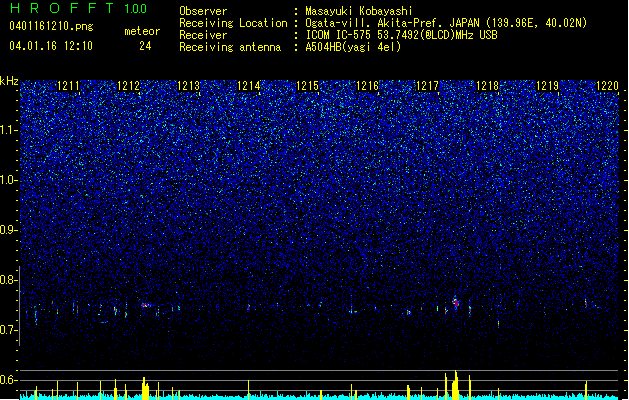Click the Receiver label
The width and height of the screenshot is (629, 400).
point(203,35)
